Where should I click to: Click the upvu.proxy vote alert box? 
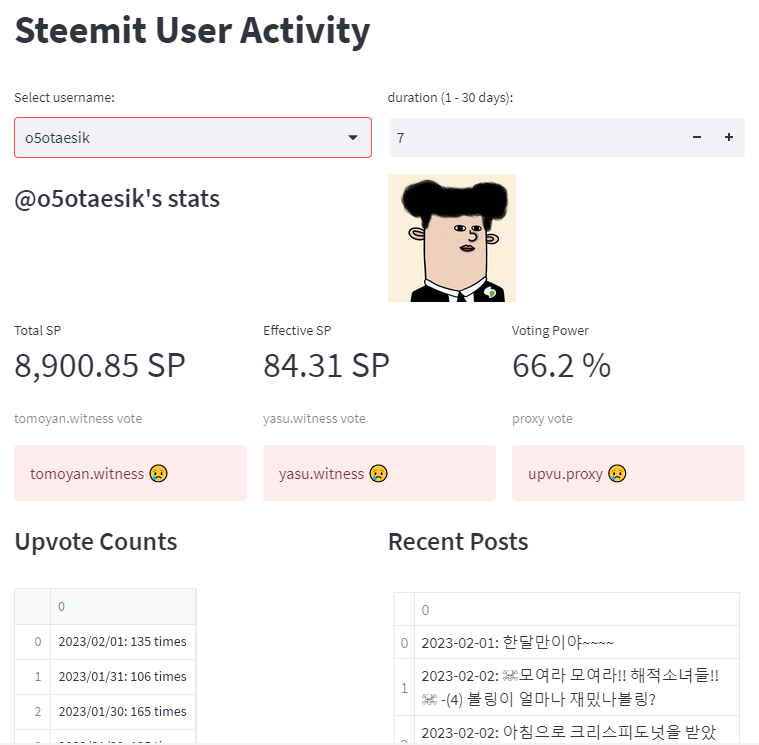[628, 473]
